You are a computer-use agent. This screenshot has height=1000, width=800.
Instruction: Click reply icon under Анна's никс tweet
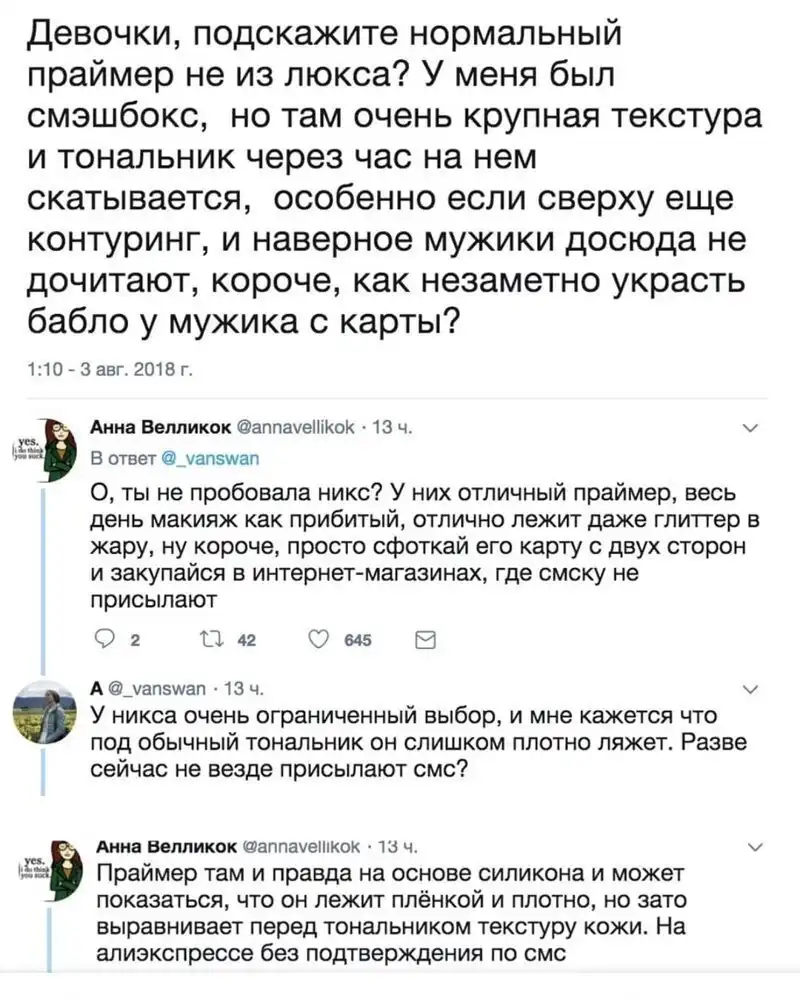point(99,640)
